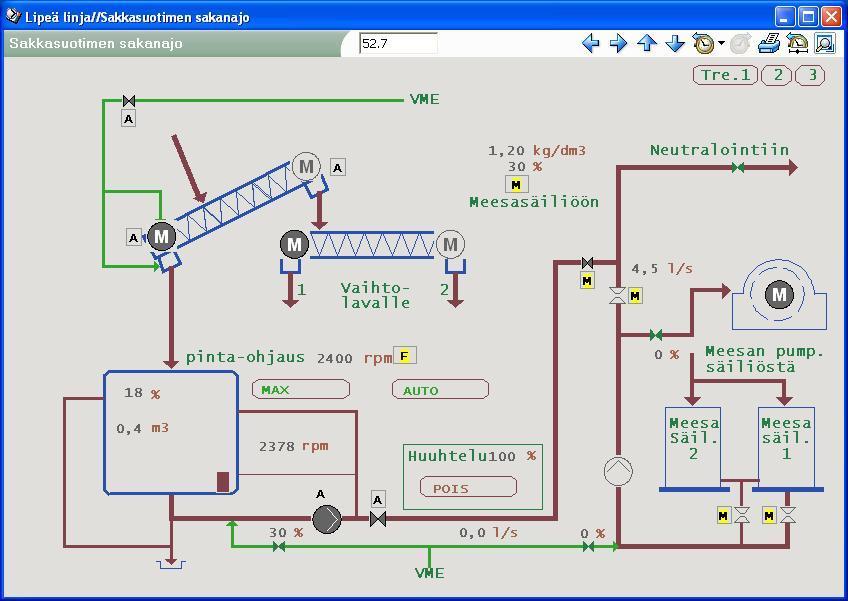Screen dimensions: 848x601
Task: Select the valve on the Neutralointiin line
Action: (x=738, y=168)
